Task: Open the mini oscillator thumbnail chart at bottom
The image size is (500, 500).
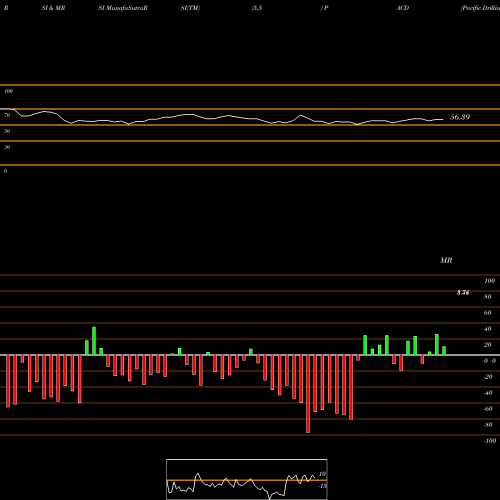Action: 247,479
